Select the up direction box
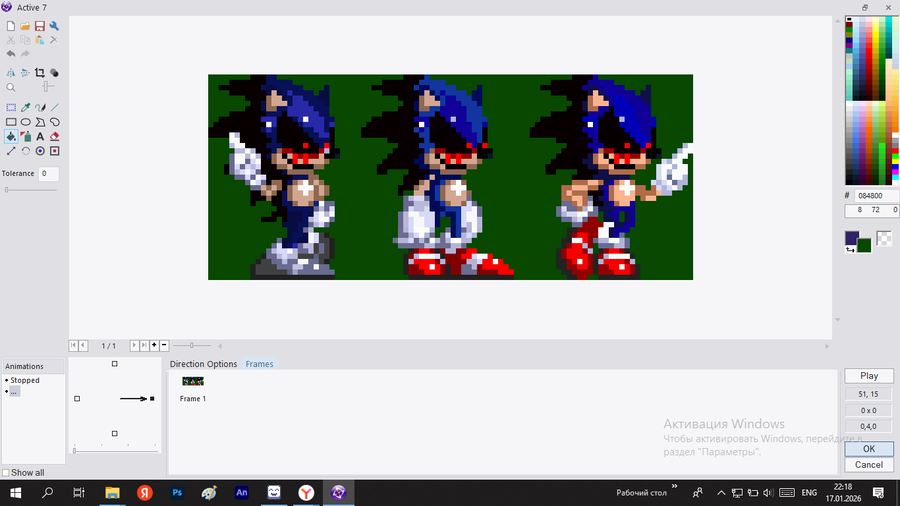The width and height of the screenshot is (900, 506). [x=115, y=364]
